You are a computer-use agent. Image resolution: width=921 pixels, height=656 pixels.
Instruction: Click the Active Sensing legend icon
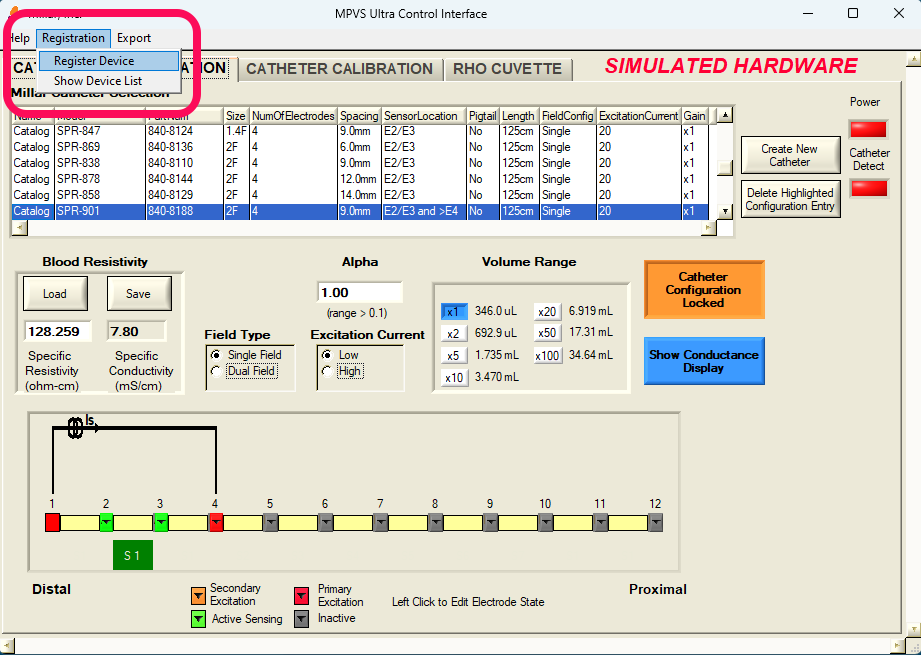(x=199, y=618)
